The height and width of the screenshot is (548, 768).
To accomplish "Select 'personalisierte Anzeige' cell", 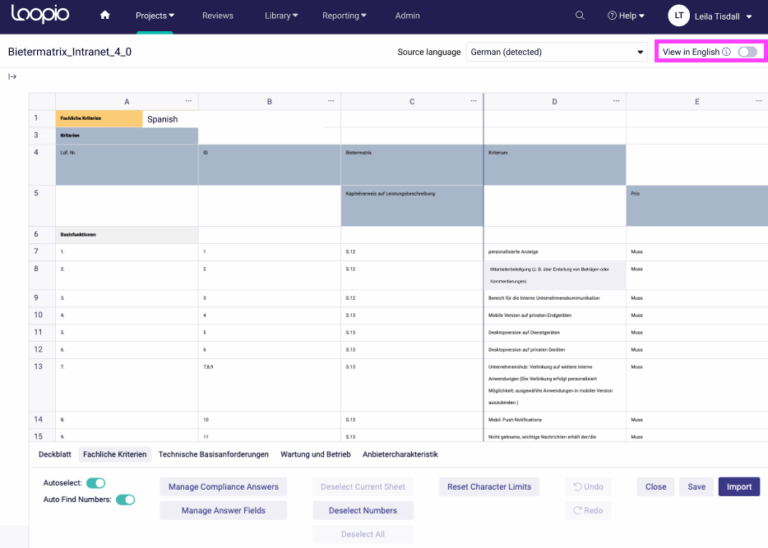I will pos(554,252).
